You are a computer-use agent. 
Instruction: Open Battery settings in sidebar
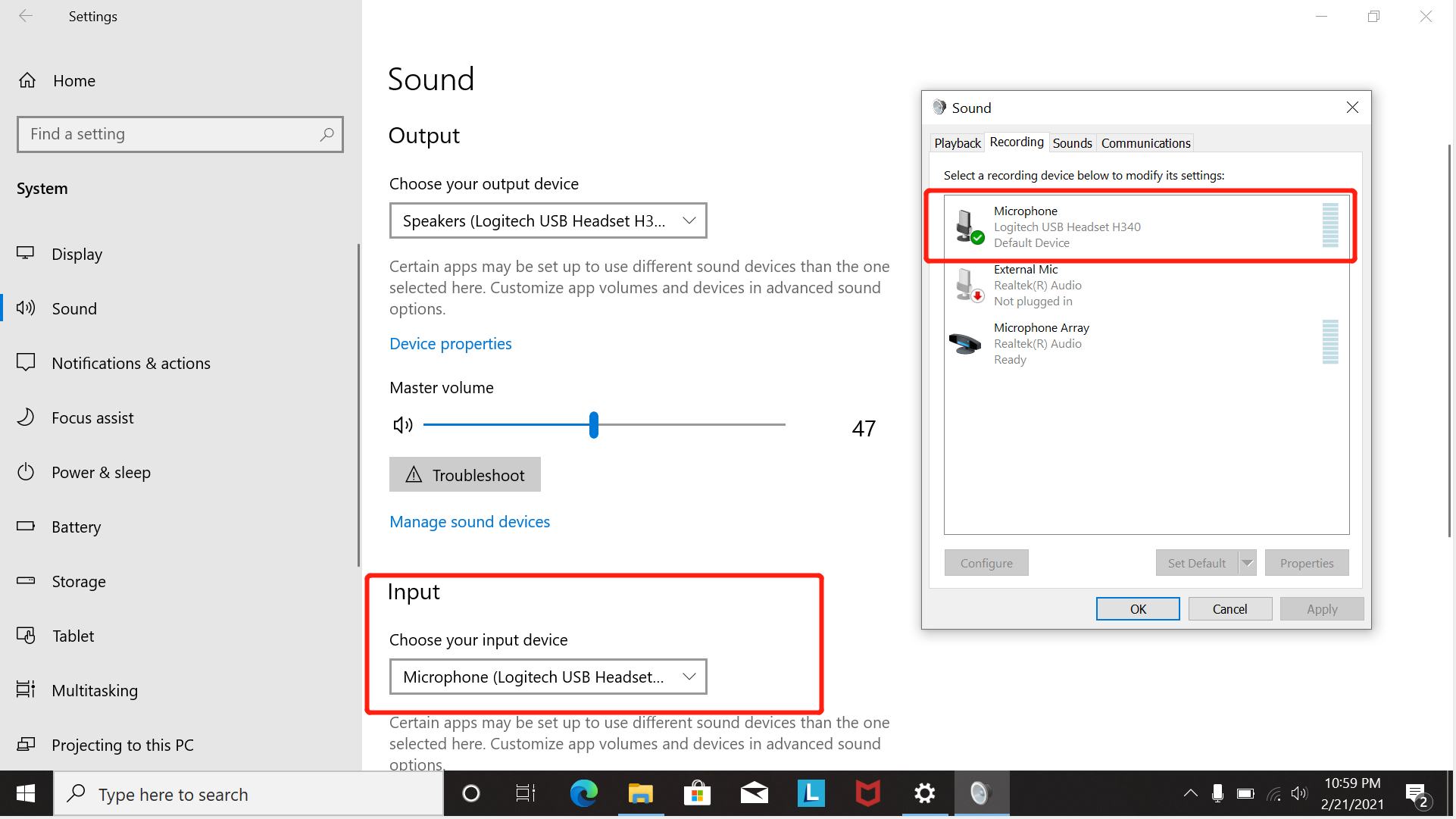(77, 527)
